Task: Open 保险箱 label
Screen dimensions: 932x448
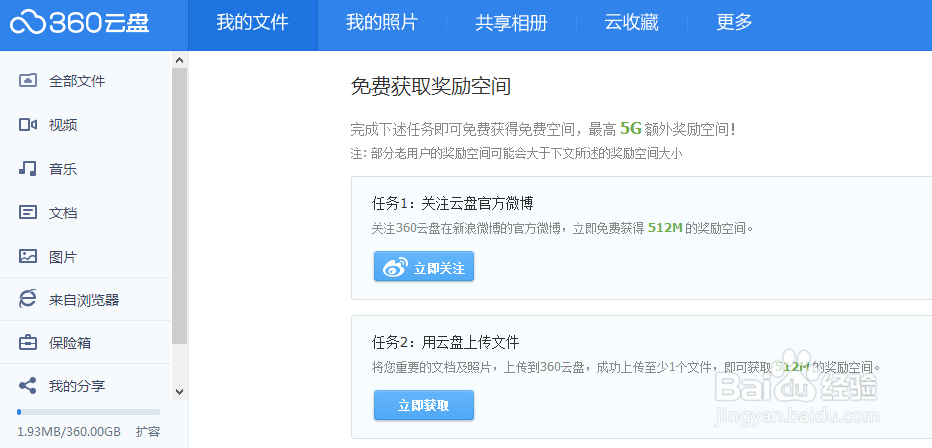Action: pos(70,343)
